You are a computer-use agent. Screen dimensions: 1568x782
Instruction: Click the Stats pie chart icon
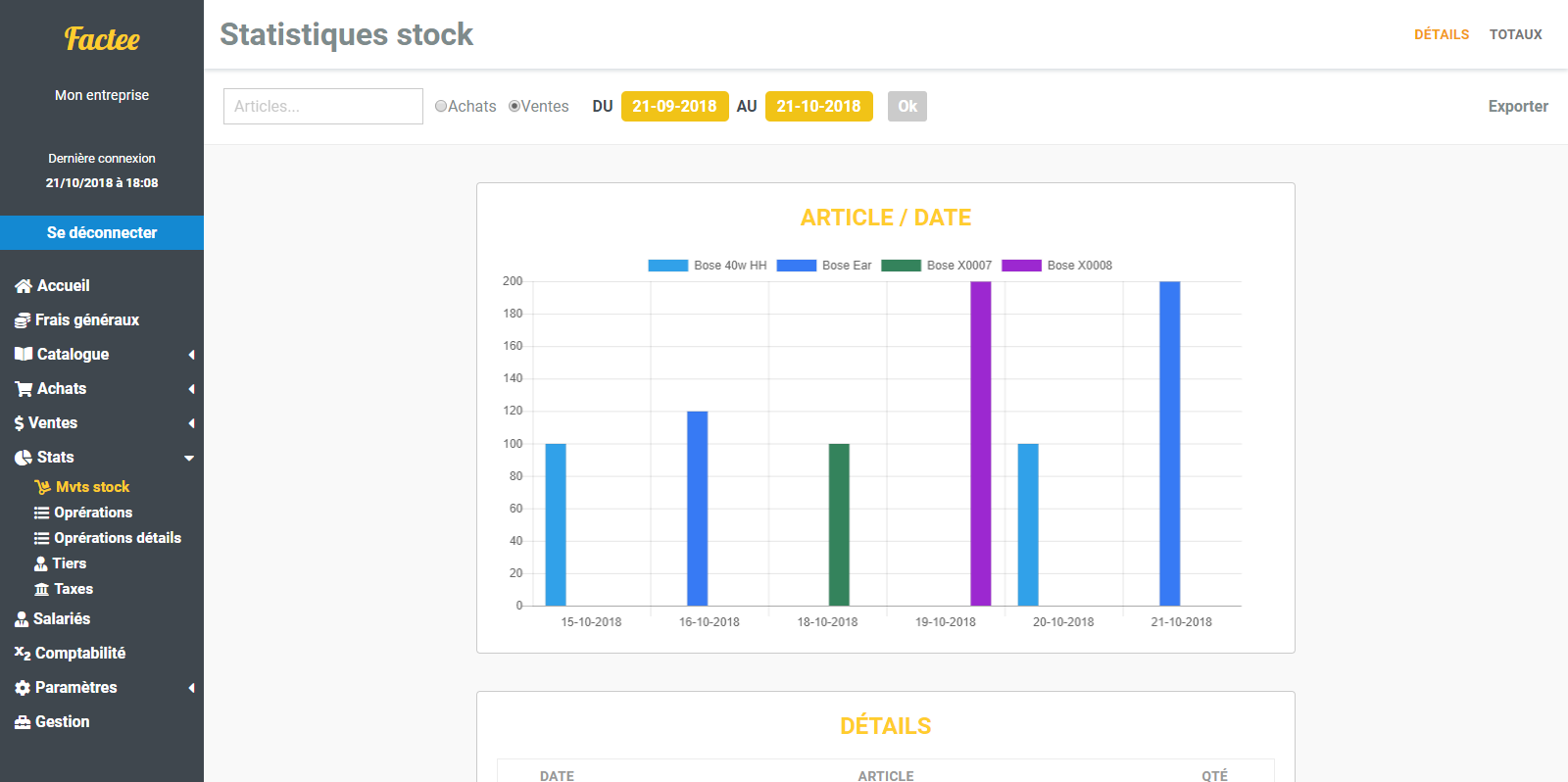pos(24,458)
